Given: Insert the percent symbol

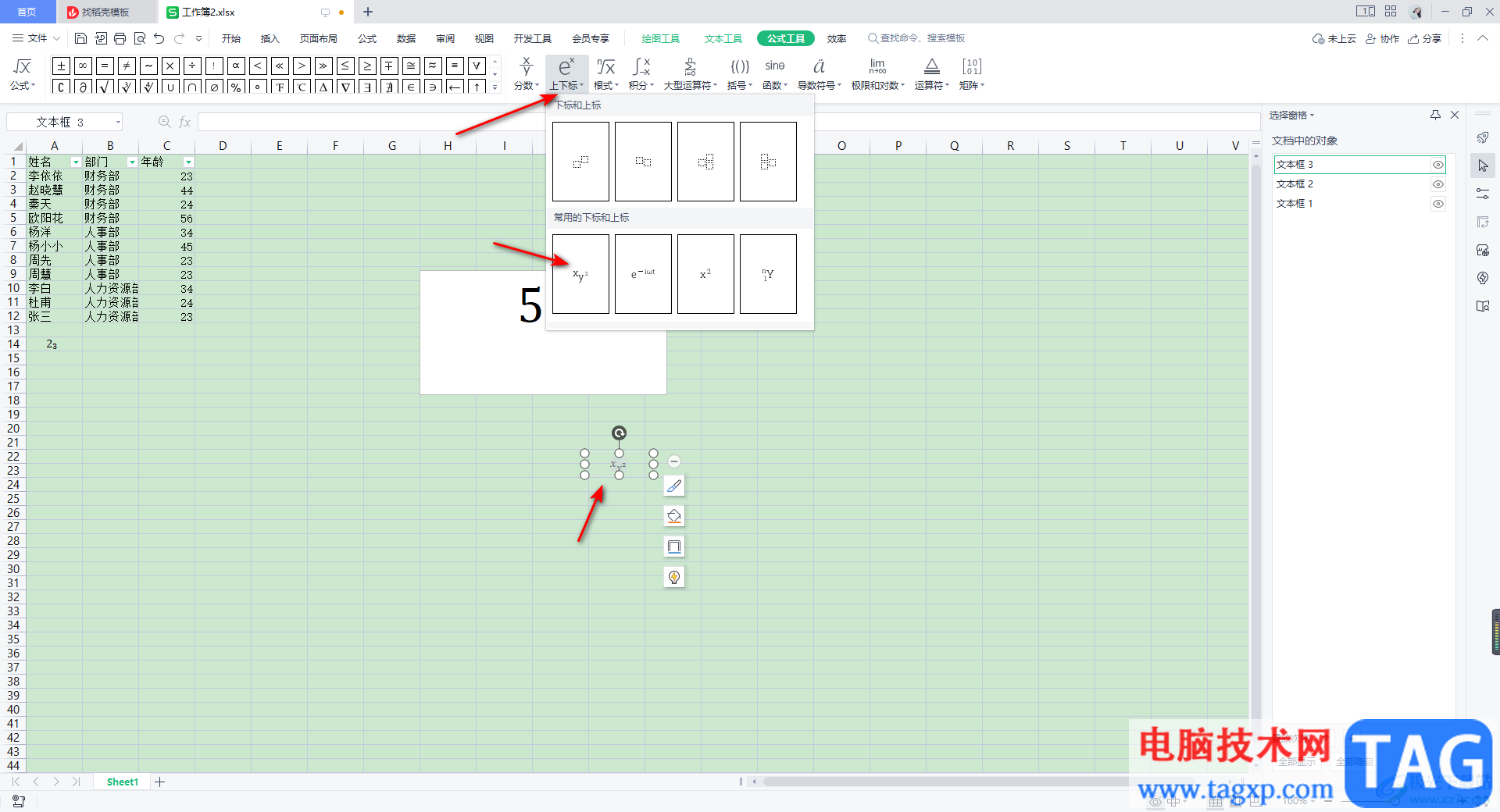Looking at the screenshot, I should point(236,87).
